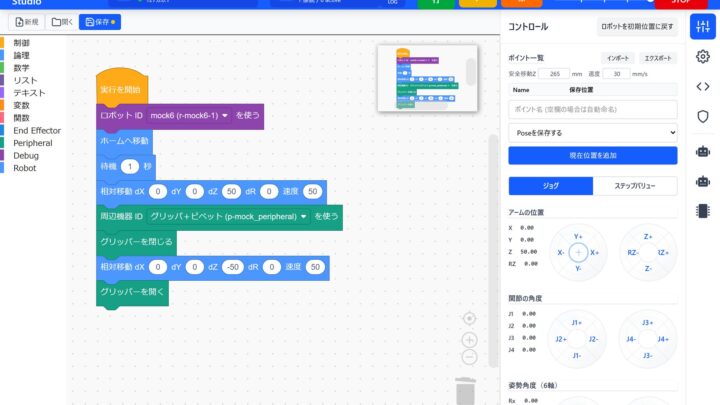Open the テキスト block category
This screenshot has width=720, height=405.
pos(29,93)
